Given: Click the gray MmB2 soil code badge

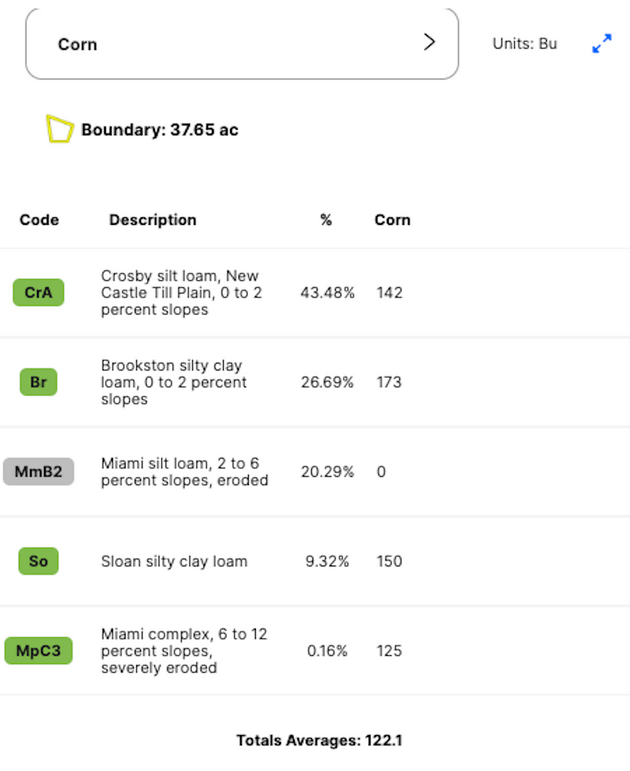Looking at the screenshot, I should click(x=38, y=471).
